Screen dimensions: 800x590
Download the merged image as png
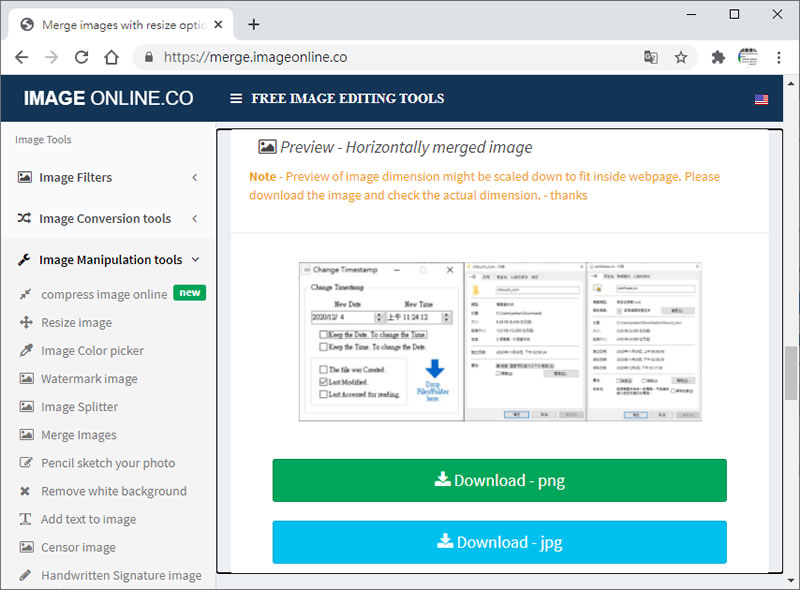point(499,480)
